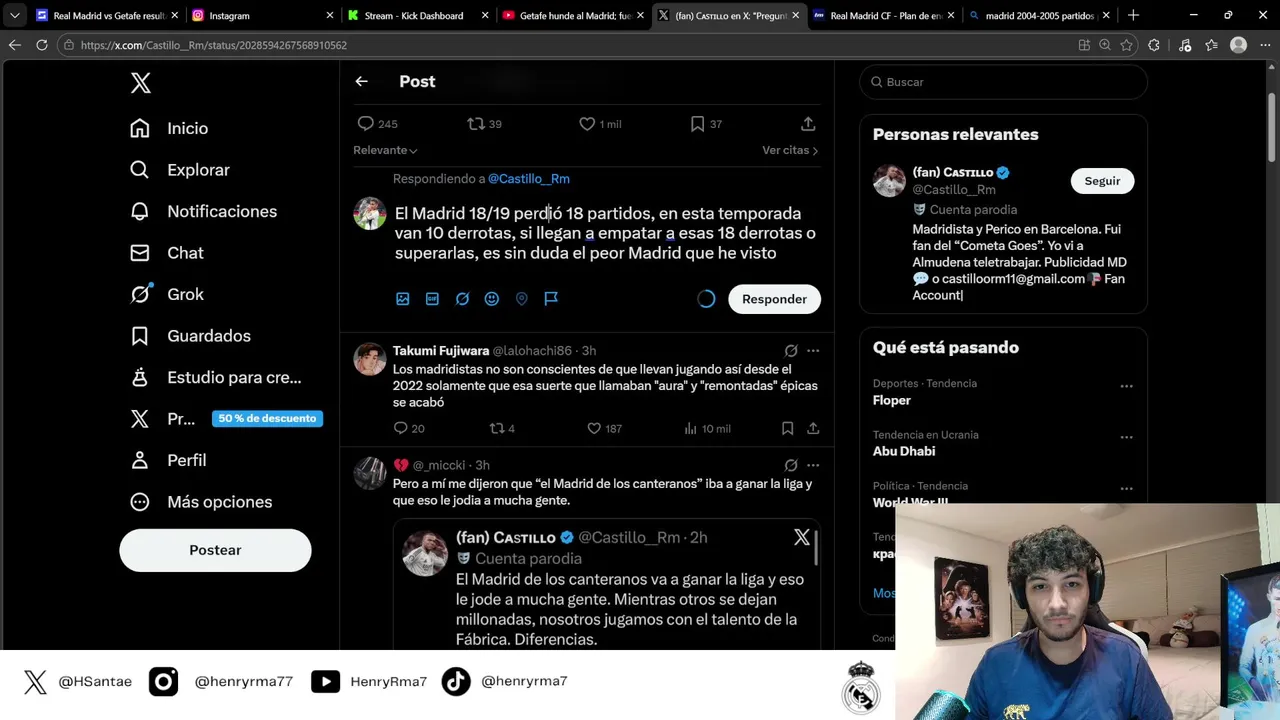Switch to Real Madrid vs Getafe tab

tap(106, 16)
